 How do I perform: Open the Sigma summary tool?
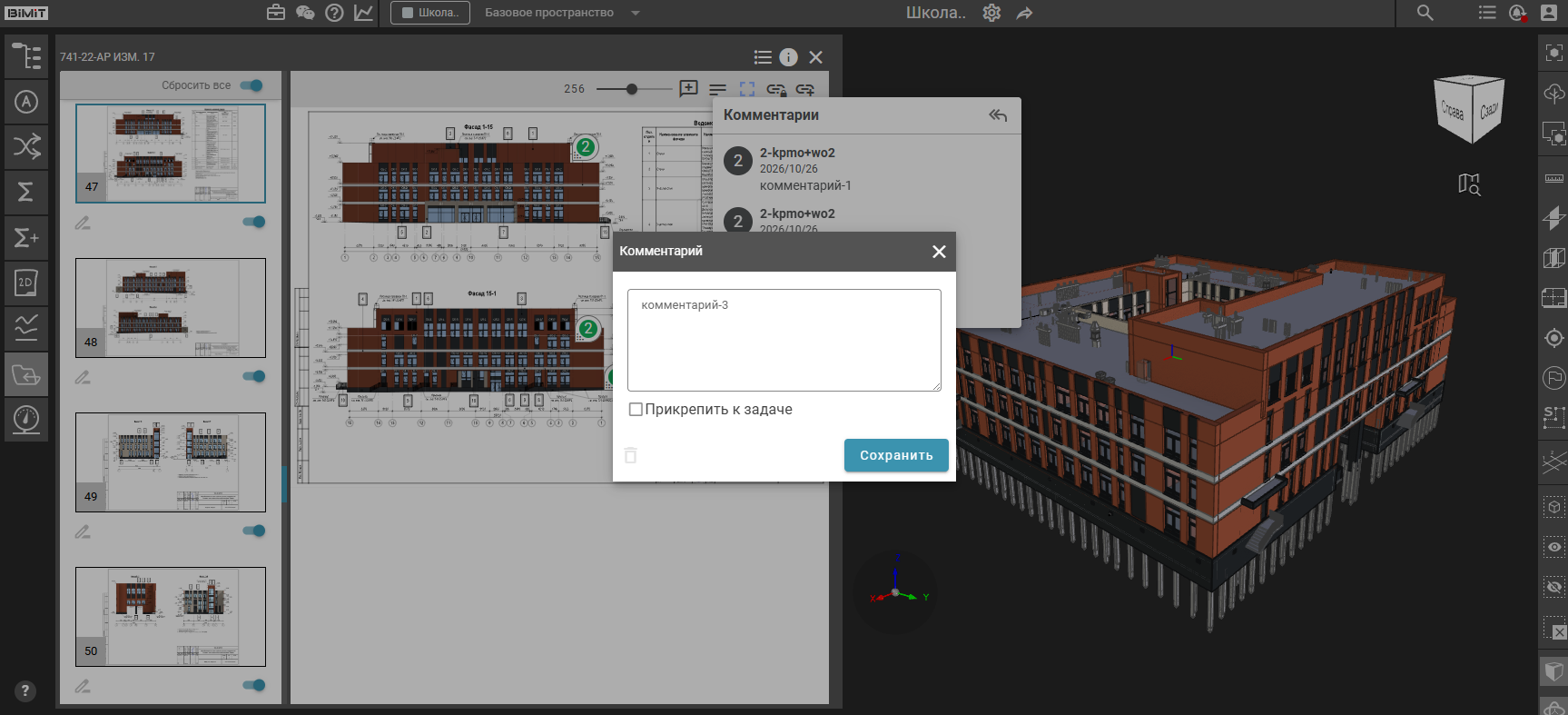pyautogui.click(x=26, y=192)
